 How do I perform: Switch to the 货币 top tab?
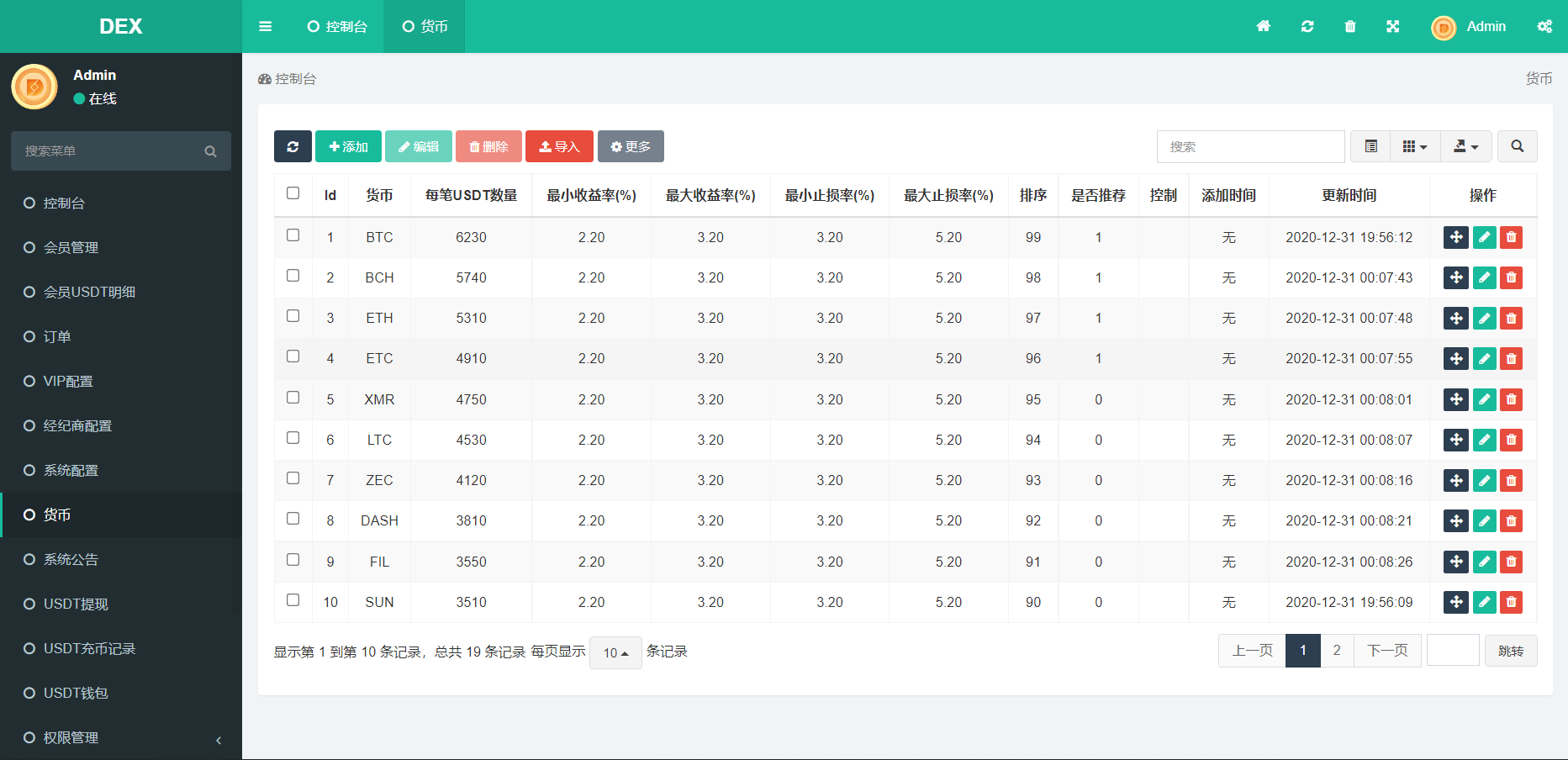425,26
